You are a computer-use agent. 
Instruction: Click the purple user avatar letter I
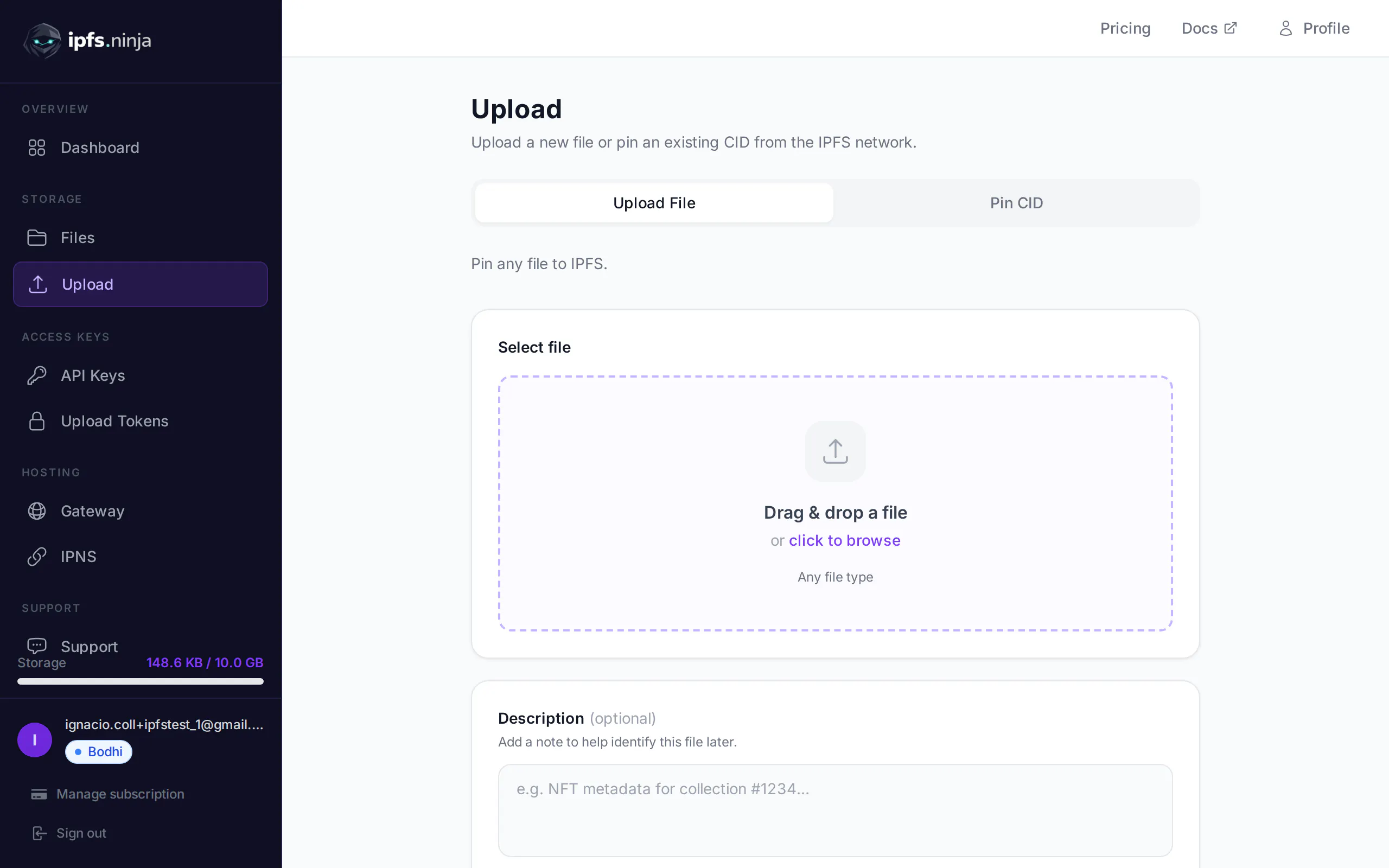(x=34, y=740)
